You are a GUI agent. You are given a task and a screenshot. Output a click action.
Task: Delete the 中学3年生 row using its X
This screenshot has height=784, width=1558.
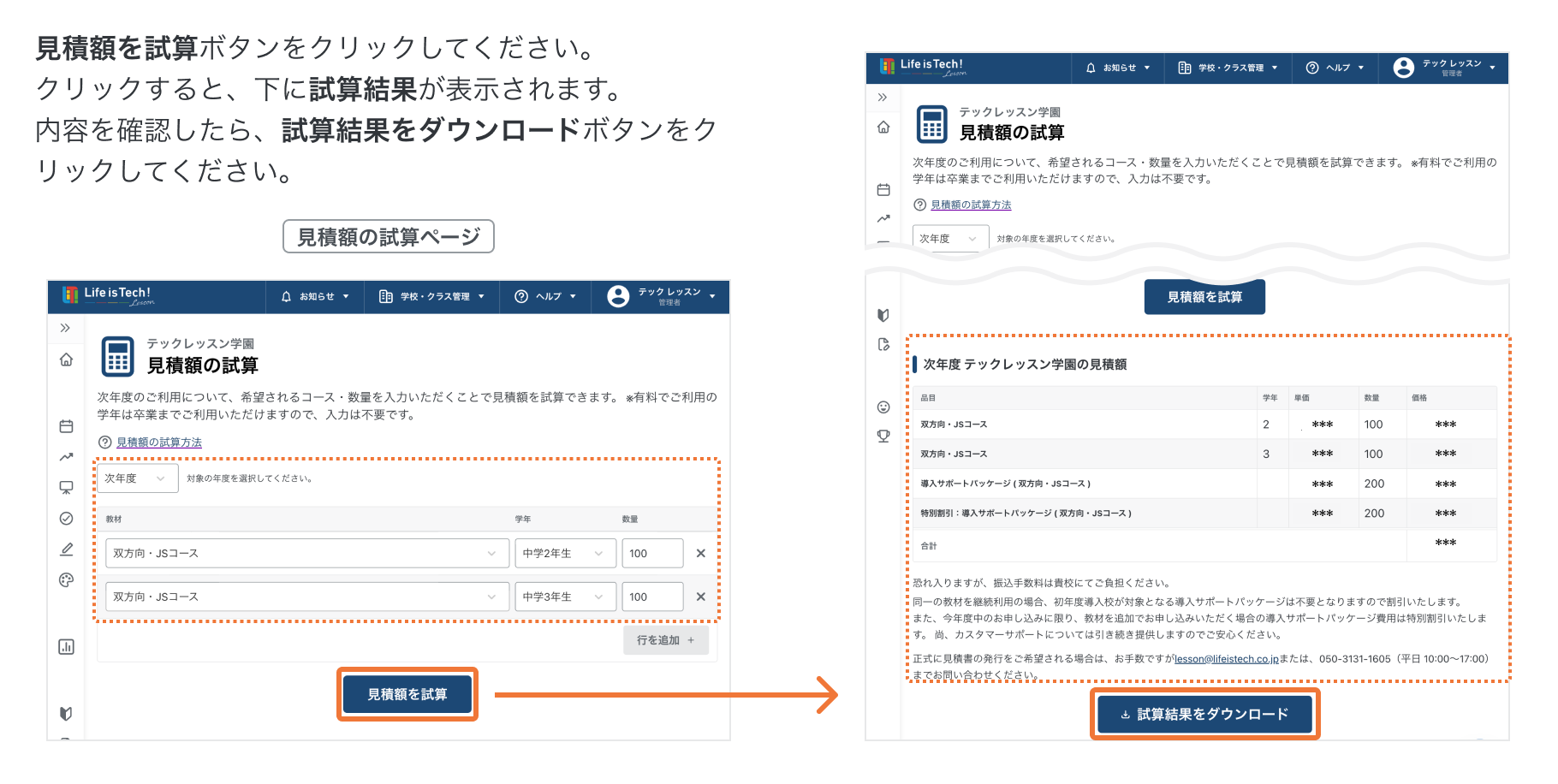[x=700, y=597]
